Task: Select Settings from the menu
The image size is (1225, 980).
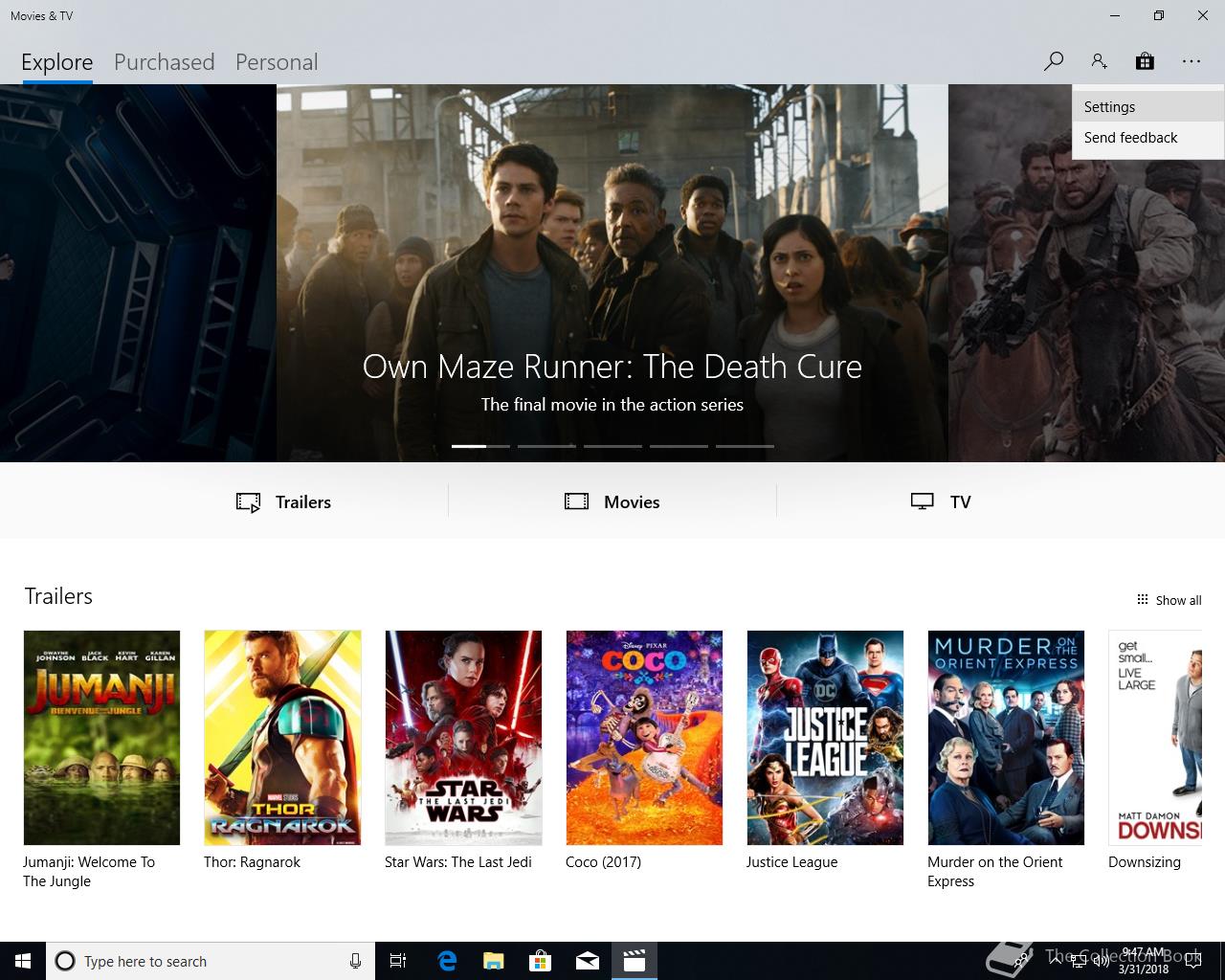Action: (x=1148, y=107)
